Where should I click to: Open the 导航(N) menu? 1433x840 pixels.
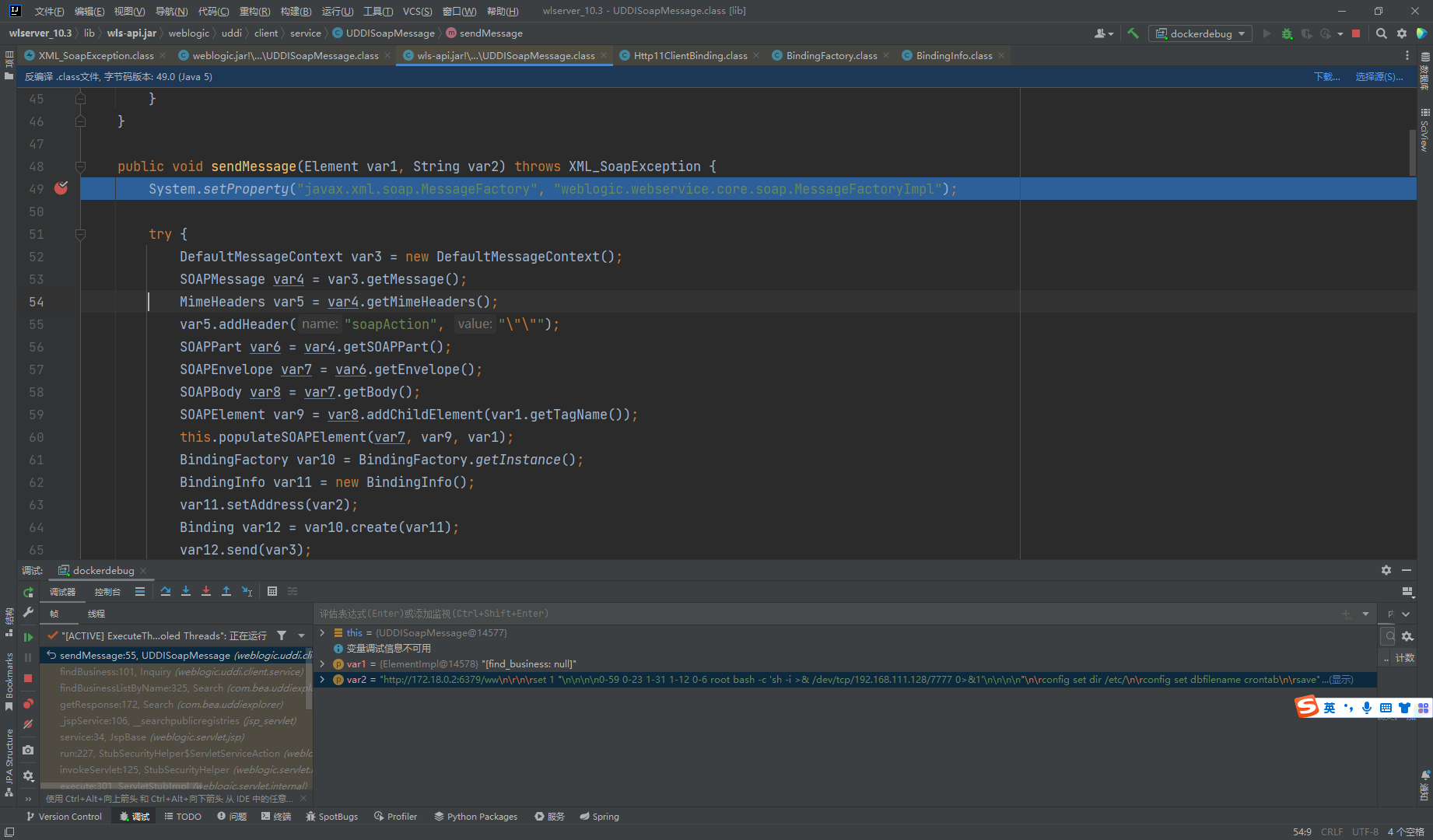[171, 11]
